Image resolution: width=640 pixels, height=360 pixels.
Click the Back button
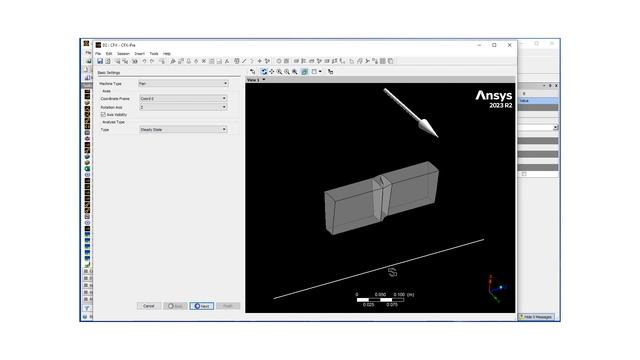point(176,306)
